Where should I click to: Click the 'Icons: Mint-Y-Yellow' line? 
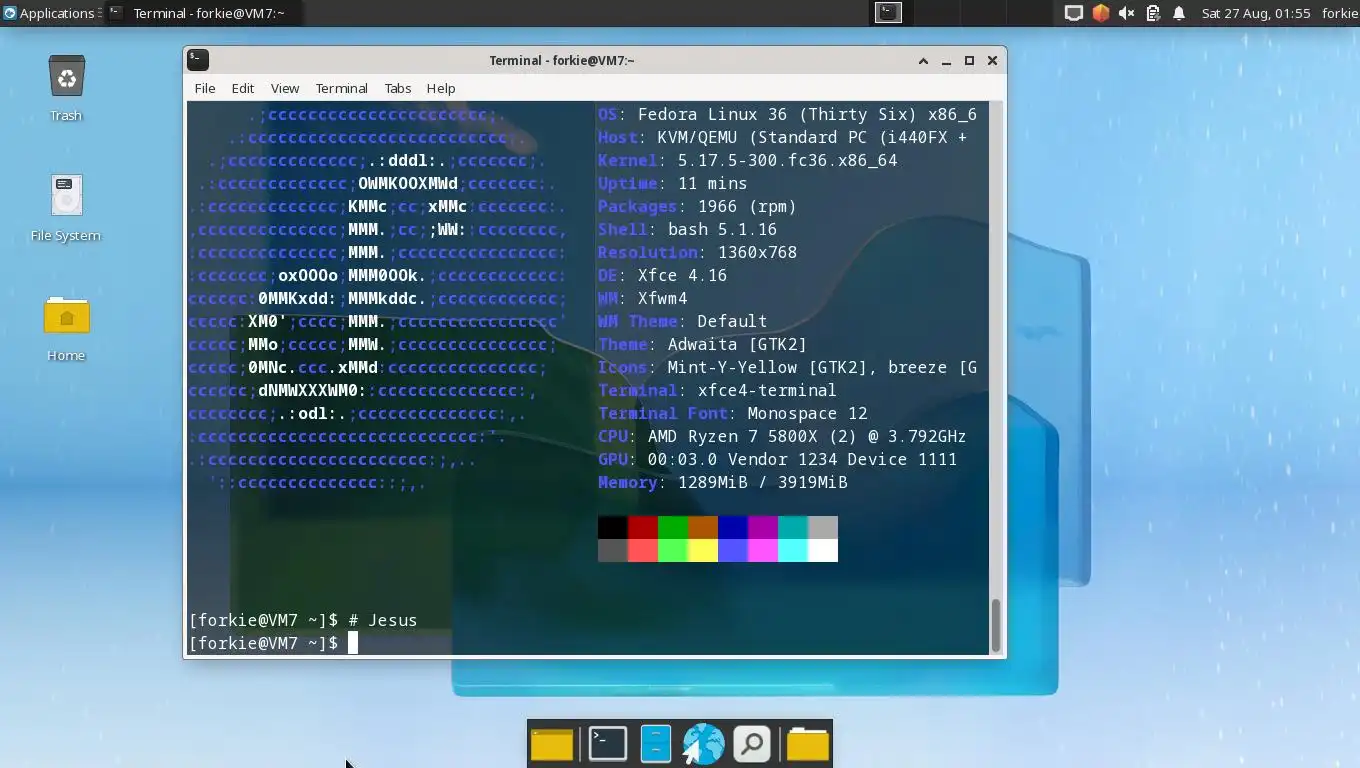click(x=787, y=367)
